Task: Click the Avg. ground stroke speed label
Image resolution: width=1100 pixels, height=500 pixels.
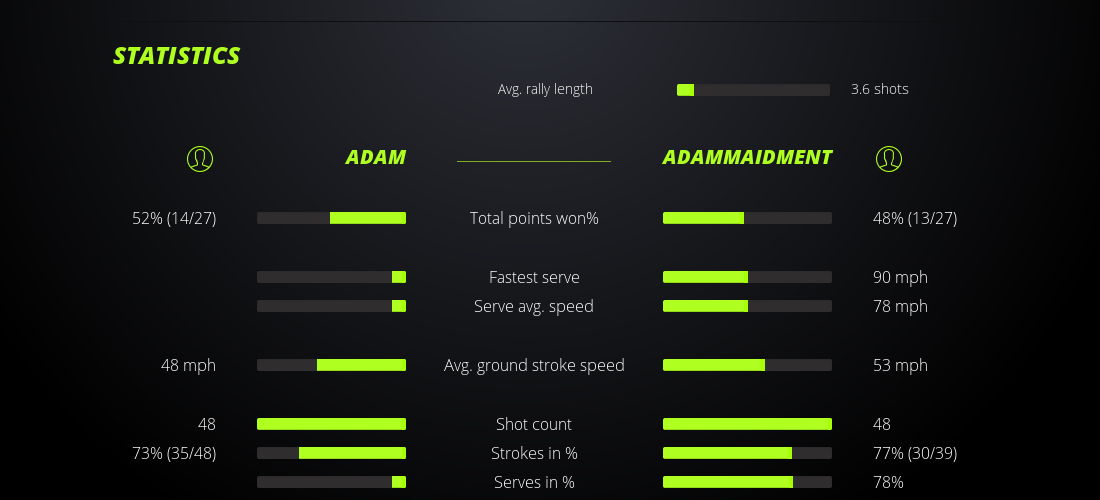Action: [534, 365]
